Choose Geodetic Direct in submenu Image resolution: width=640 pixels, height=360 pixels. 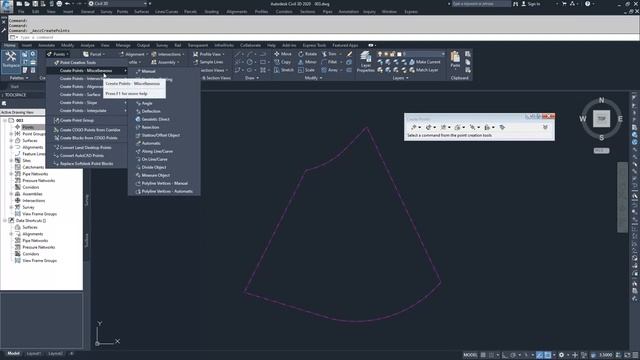pos(164,119)
